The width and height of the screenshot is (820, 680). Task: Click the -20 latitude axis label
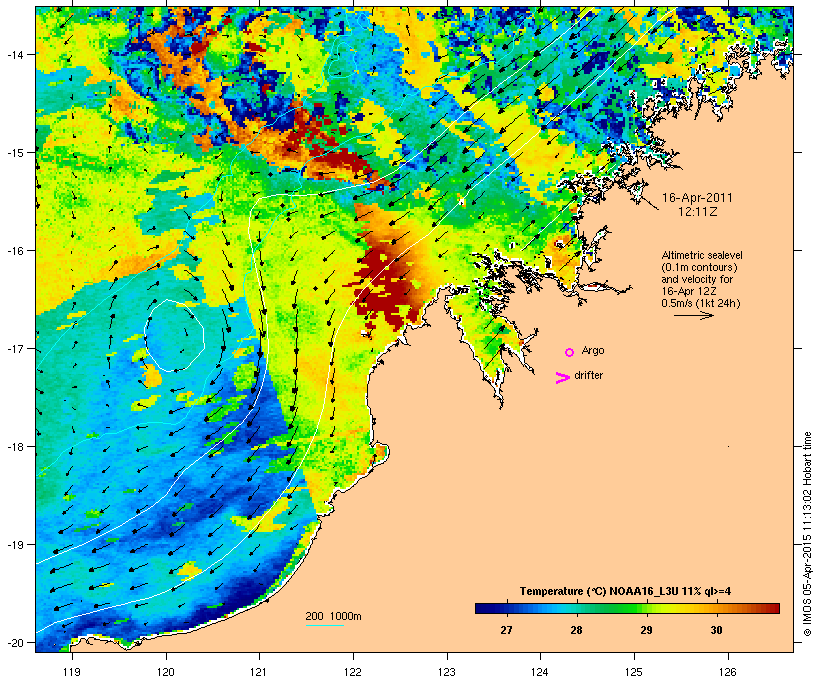coord(14,643)
